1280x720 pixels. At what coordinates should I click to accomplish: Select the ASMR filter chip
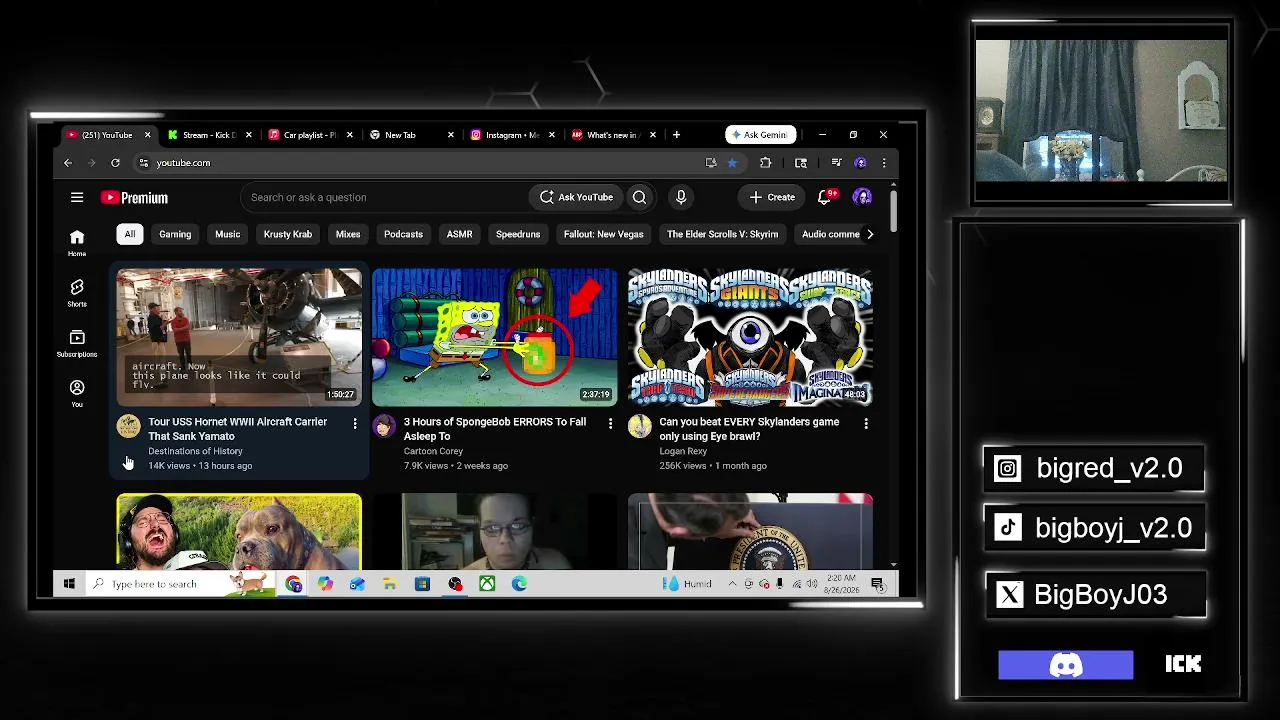(459, 234)
